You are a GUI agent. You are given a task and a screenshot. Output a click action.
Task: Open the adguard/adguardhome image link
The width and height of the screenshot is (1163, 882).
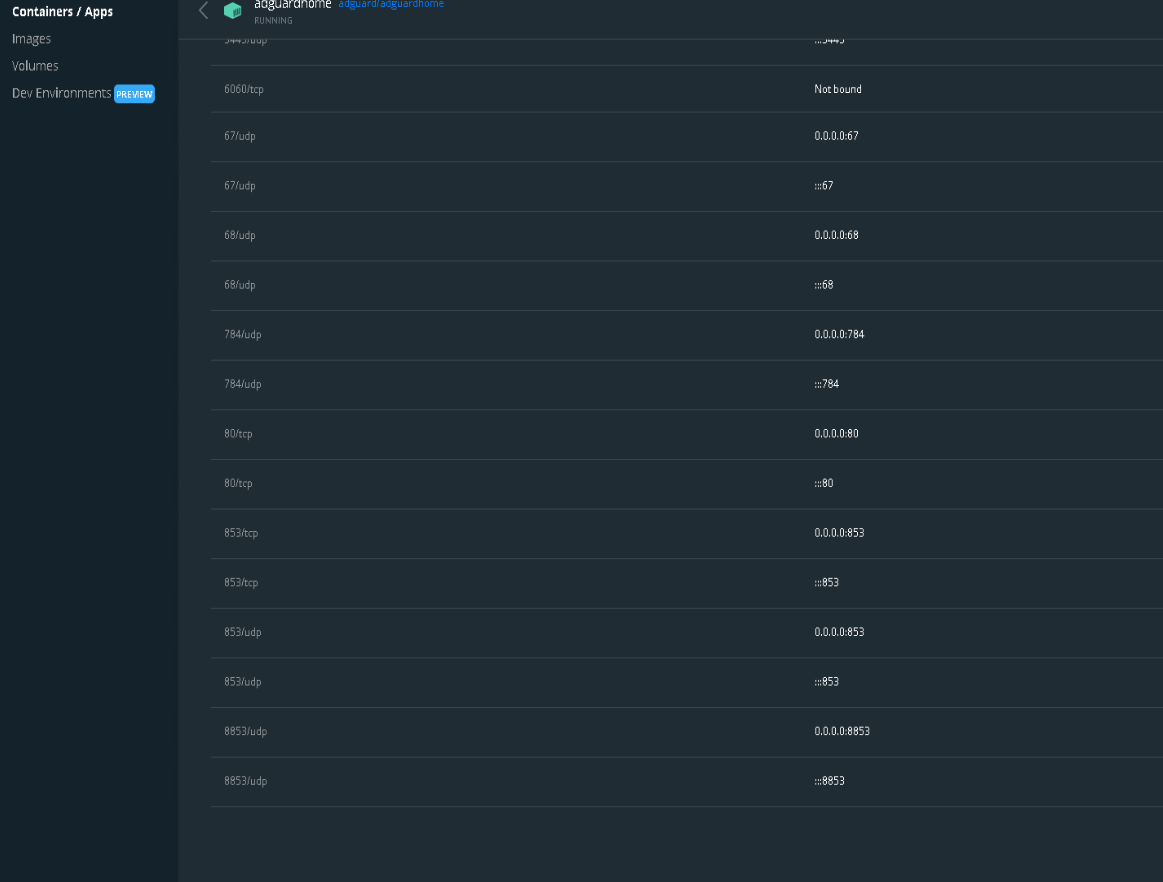point(391,4)
